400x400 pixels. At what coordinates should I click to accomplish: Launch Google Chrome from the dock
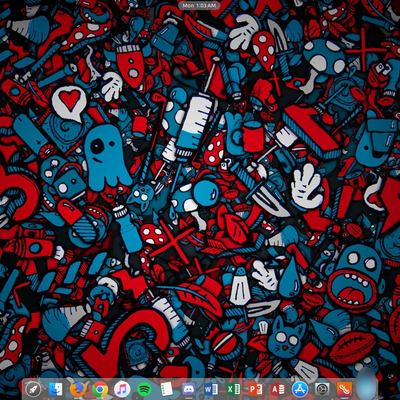100,389
